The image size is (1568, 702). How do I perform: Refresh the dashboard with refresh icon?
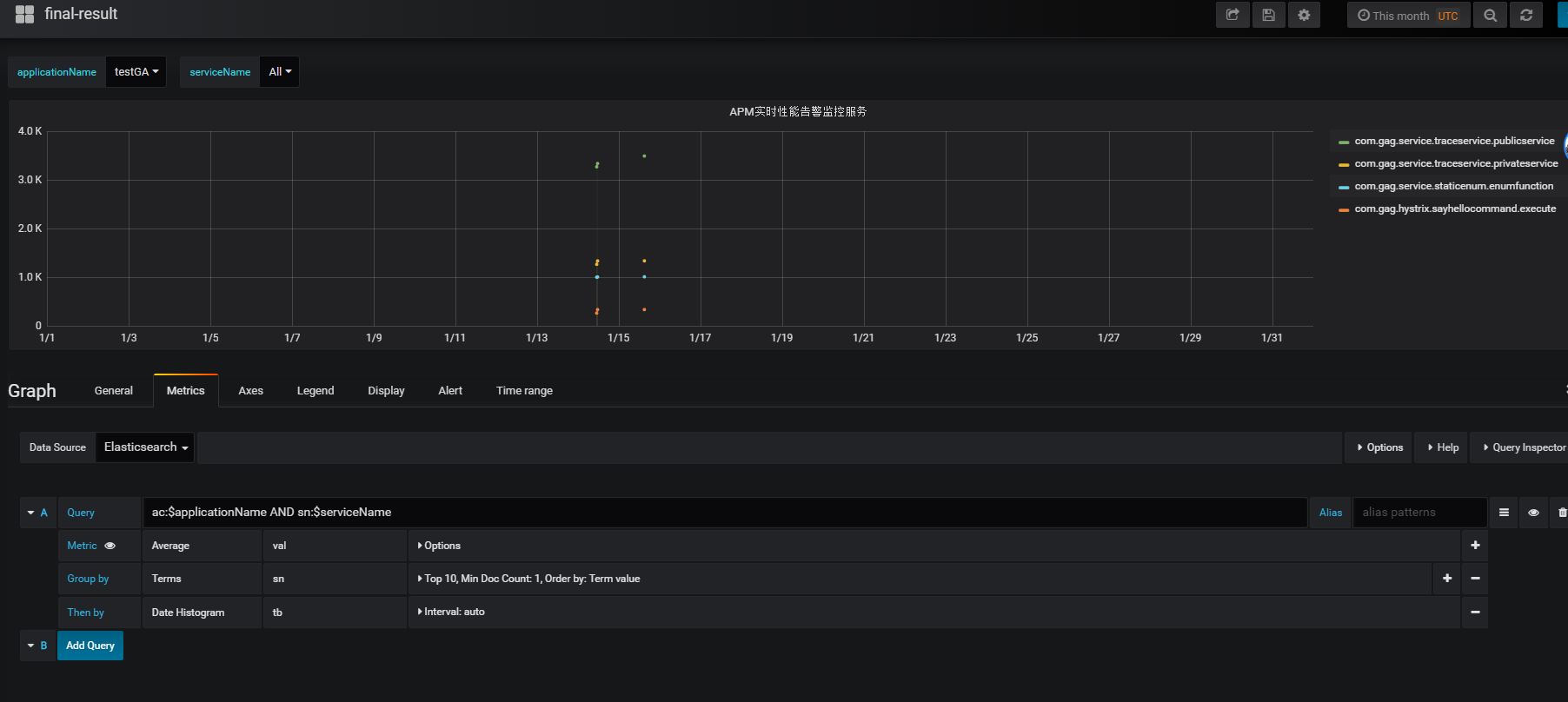pyautogui.click(x=1526, y=15)
